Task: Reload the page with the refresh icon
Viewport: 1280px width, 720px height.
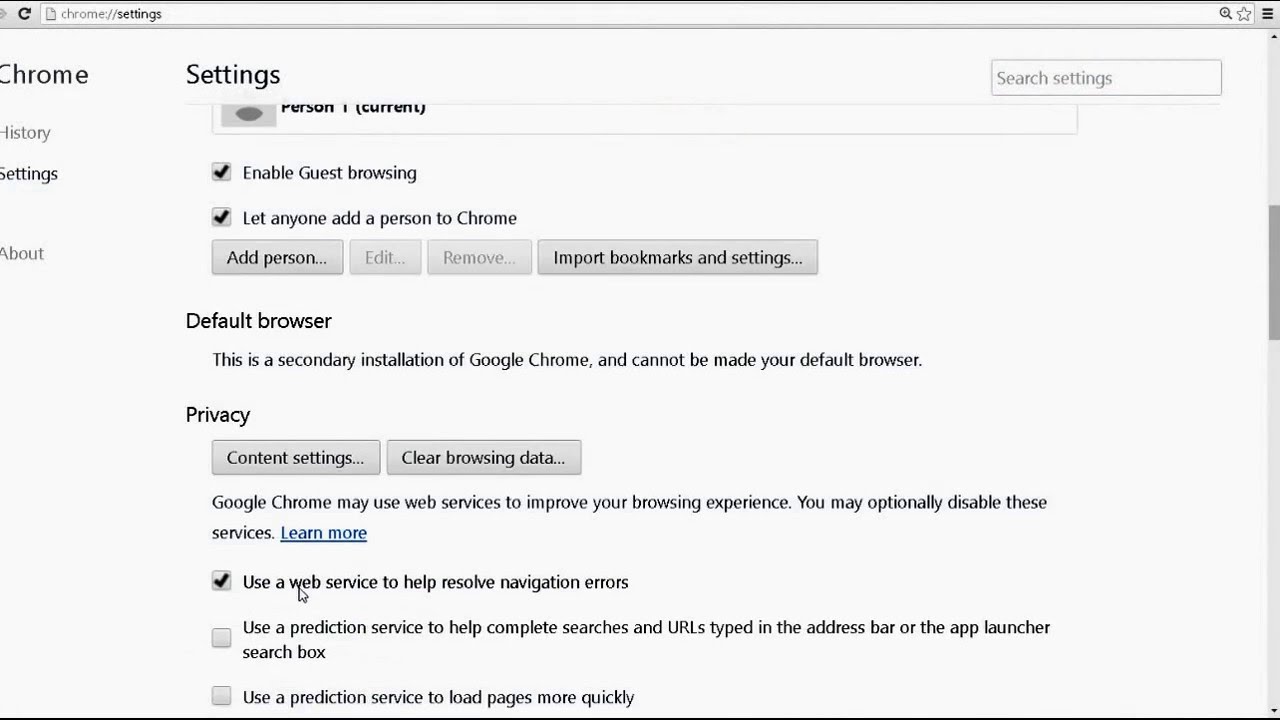Action: [24, 14]
